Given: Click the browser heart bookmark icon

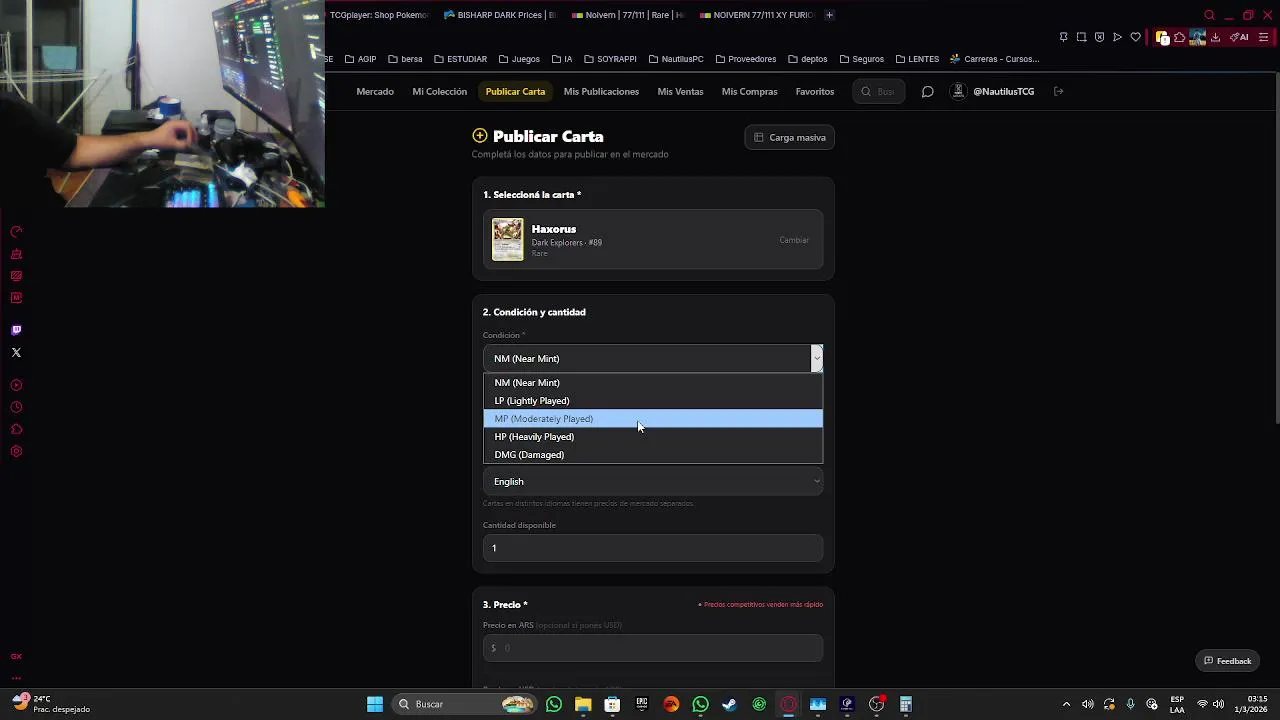Looking at the screenshot, I should (x=1135, y=37).
